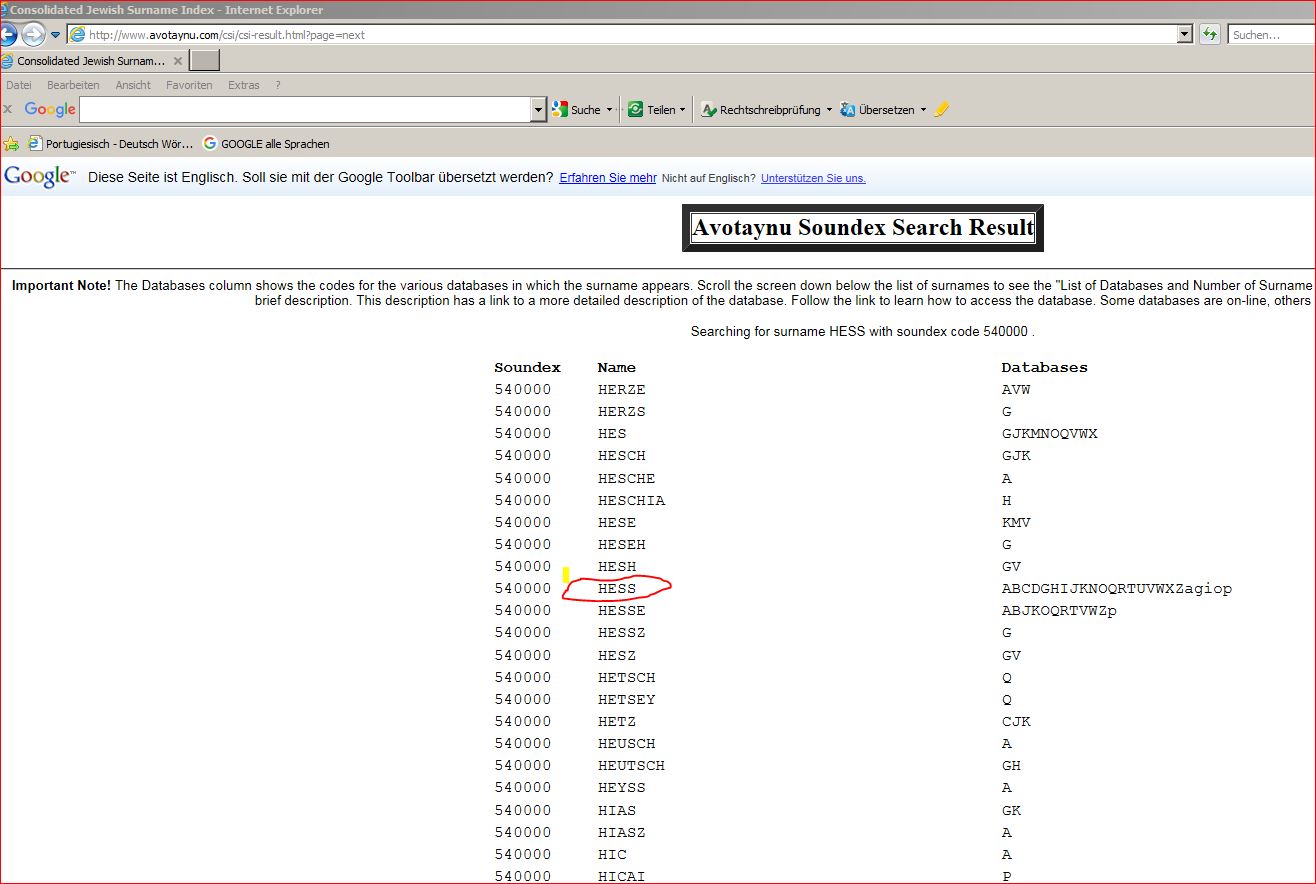Viewport: 1316px width, 884px height.
Task: Click database codes GJKMNOQVWX
Action: tap(1050, 433)
